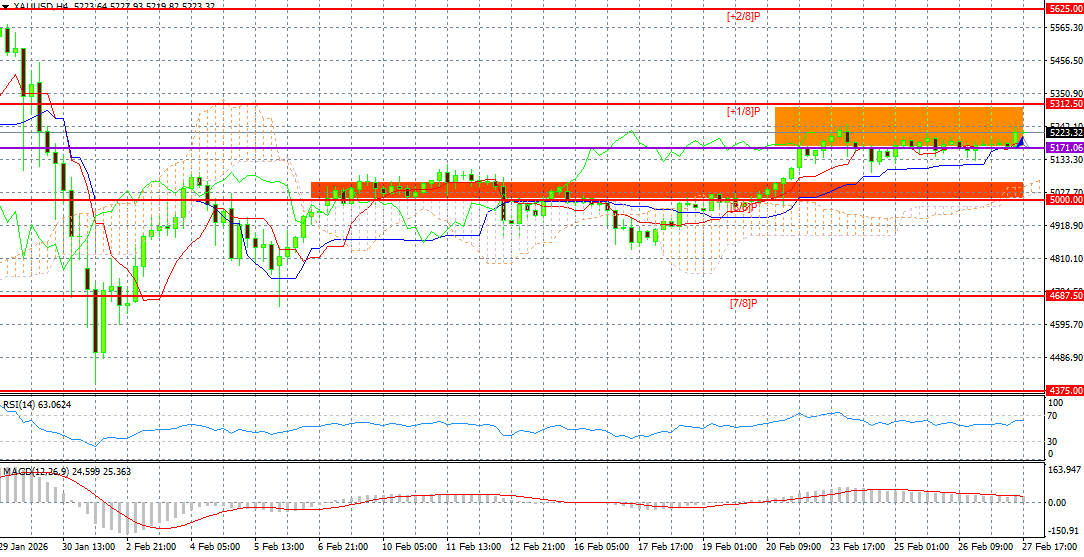
Task: Click the red 5625.00 price level tag
Action: 1065,9
